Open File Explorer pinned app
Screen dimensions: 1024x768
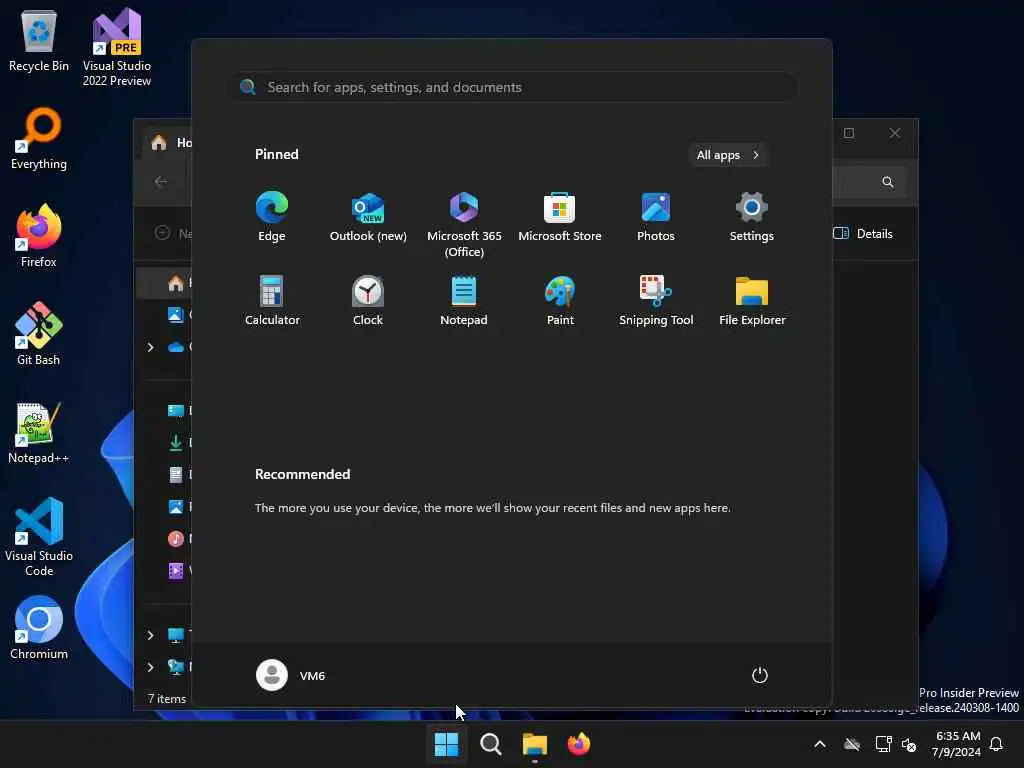pyautogui.click(x=752, y=300)
